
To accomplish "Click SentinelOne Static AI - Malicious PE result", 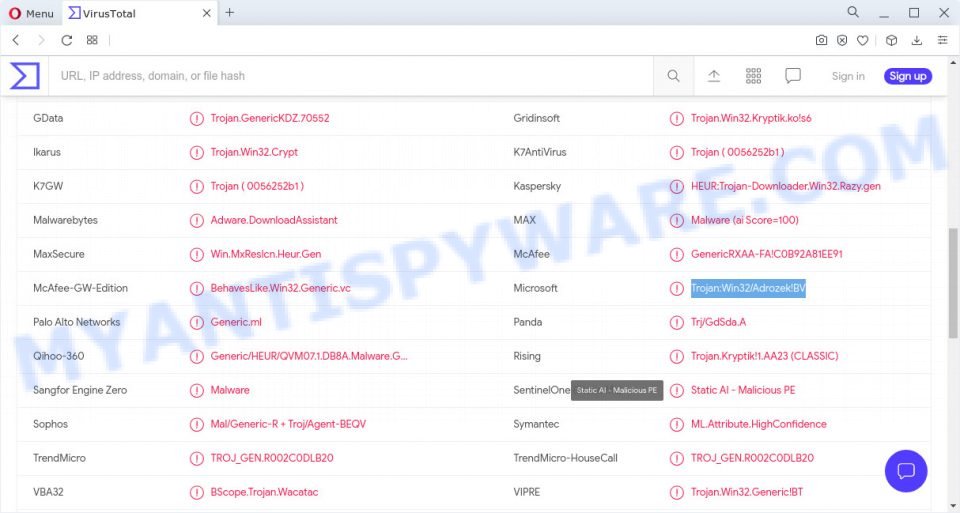I will point(743,390).
